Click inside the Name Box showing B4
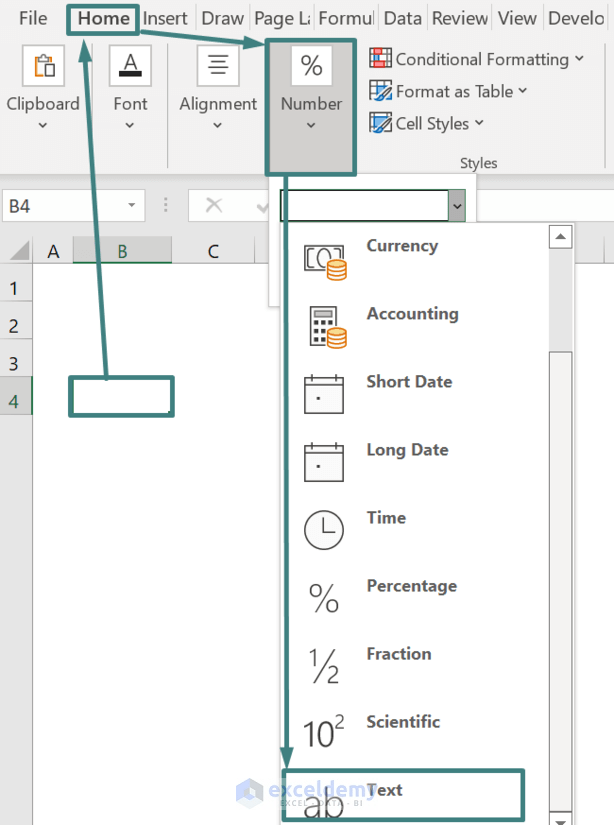Image resolution: width=614 pixels, height=825 pixels. pos(60,205)
